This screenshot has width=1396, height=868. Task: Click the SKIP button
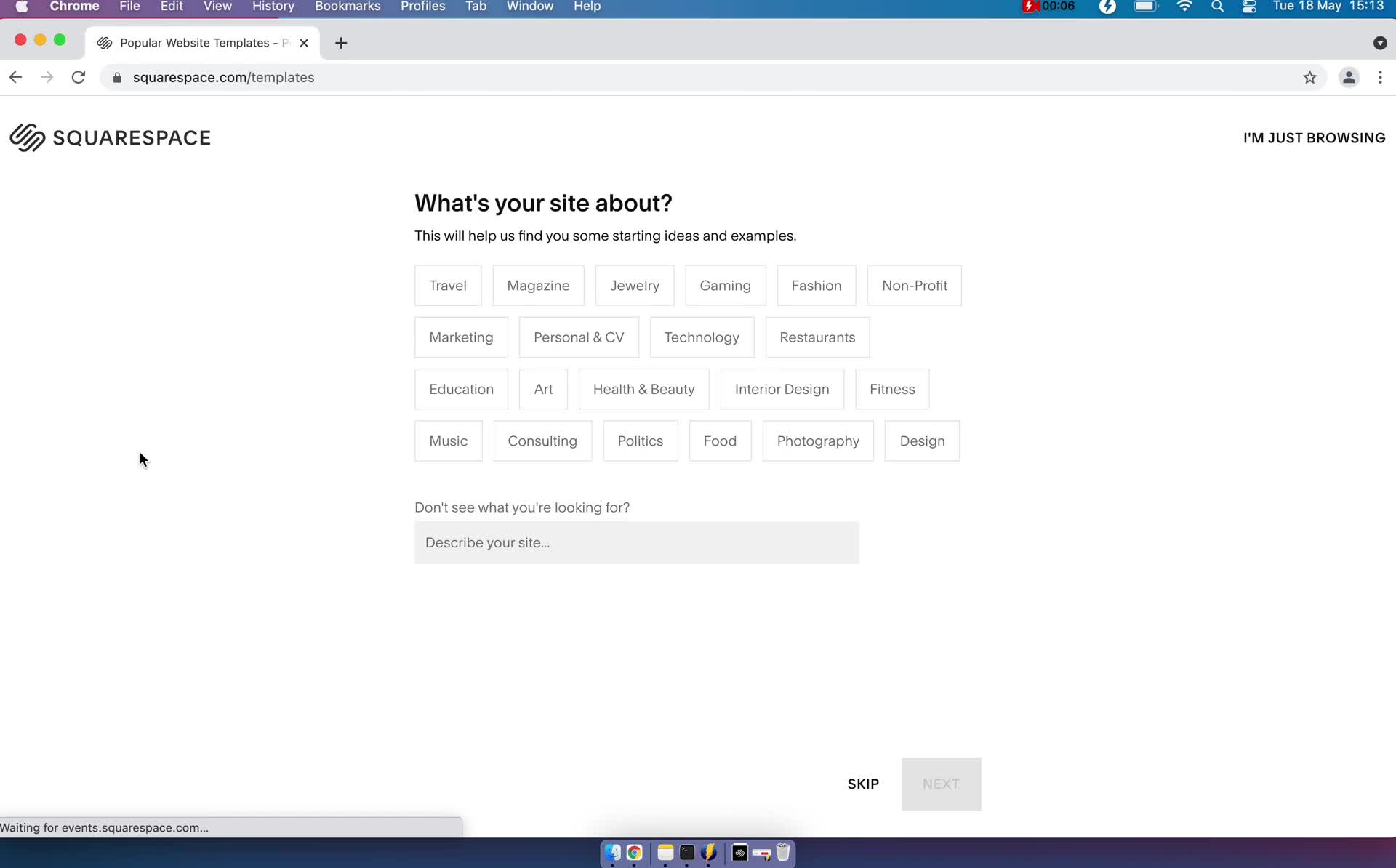(863, 784)
